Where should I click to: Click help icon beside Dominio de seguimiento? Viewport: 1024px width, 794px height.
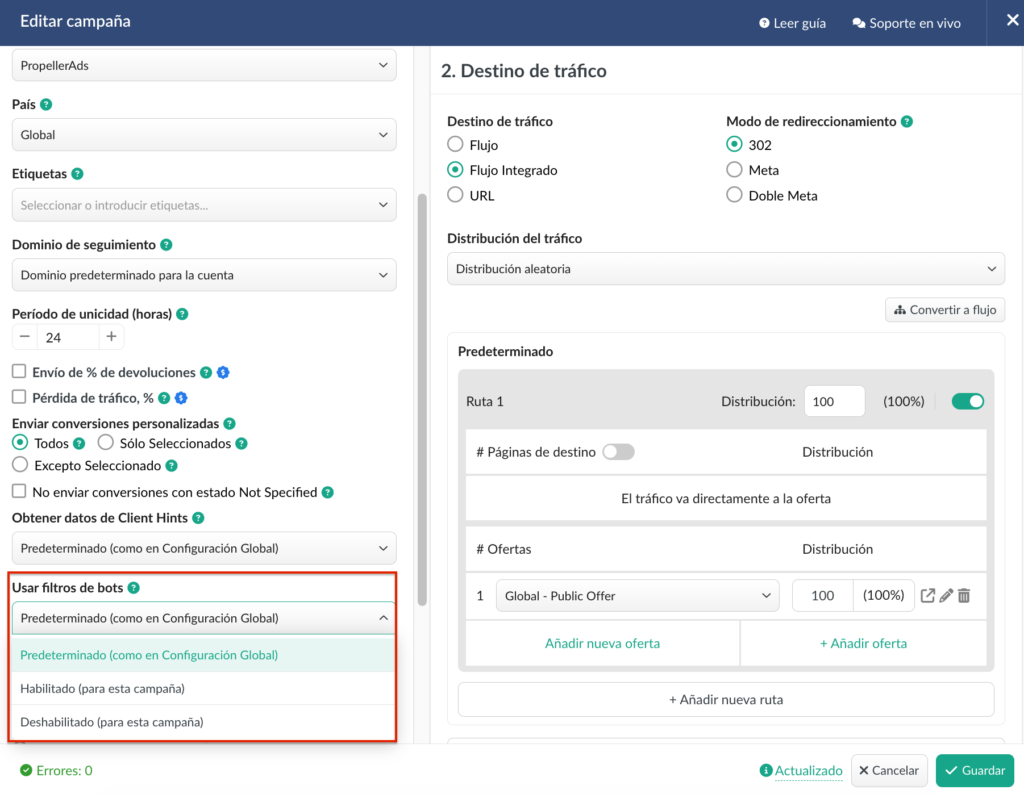[x=166, y=244]
